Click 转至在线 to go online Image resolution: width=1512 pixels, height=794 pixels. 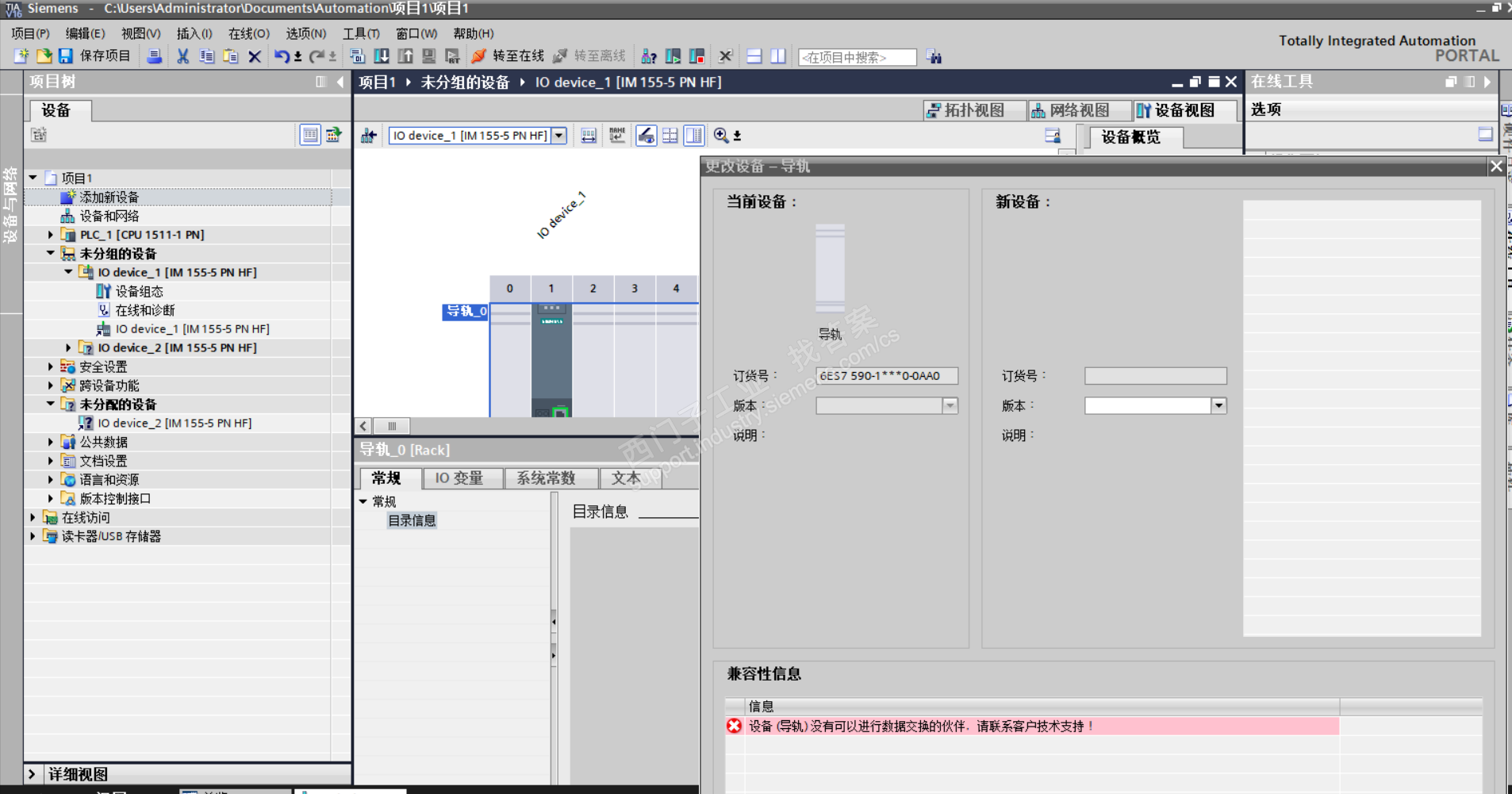(x=508, y=56)
